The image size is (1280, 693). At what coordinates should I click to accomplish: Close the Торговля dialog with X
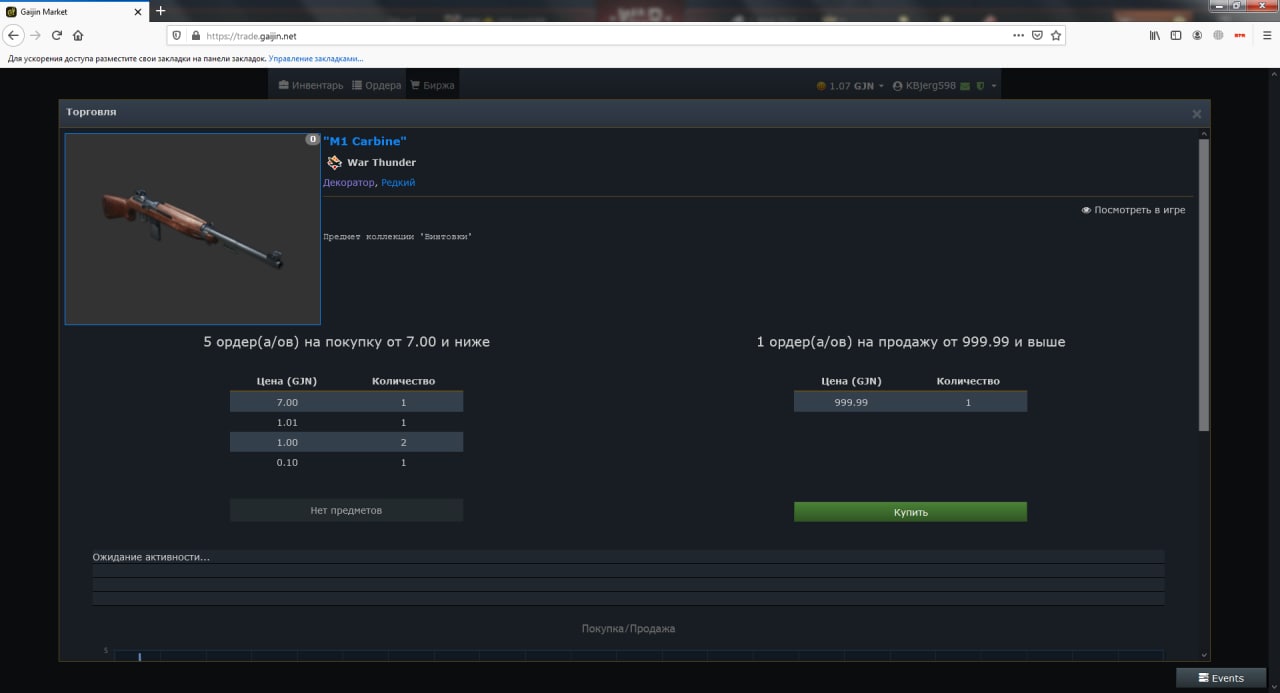1196,114
